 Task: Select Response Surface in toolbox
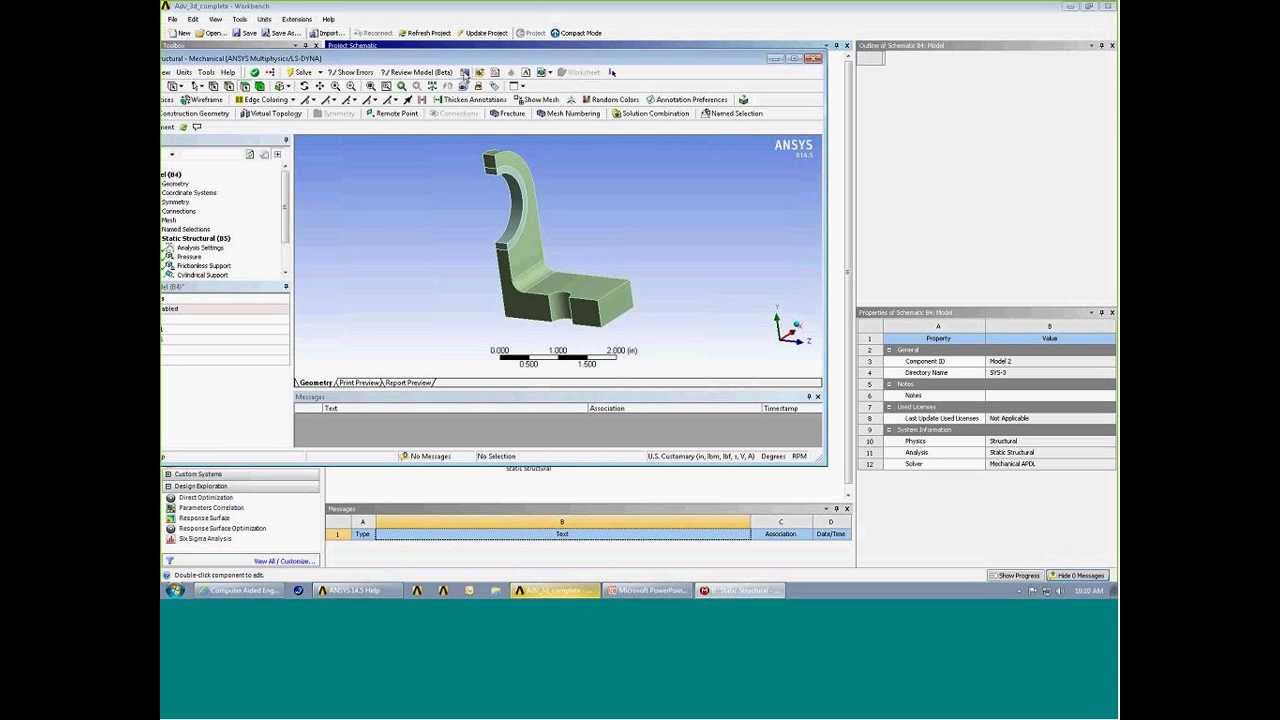coord(204,518)
